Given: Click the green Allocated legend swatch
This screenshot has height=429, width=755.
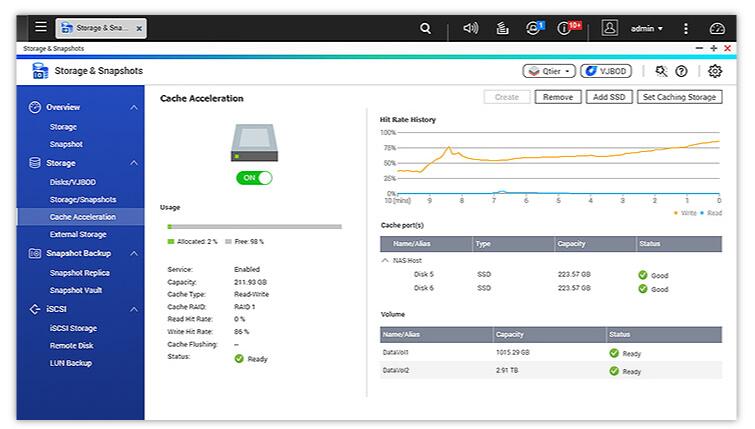Looking at the screenshot, I should point(170,242).
